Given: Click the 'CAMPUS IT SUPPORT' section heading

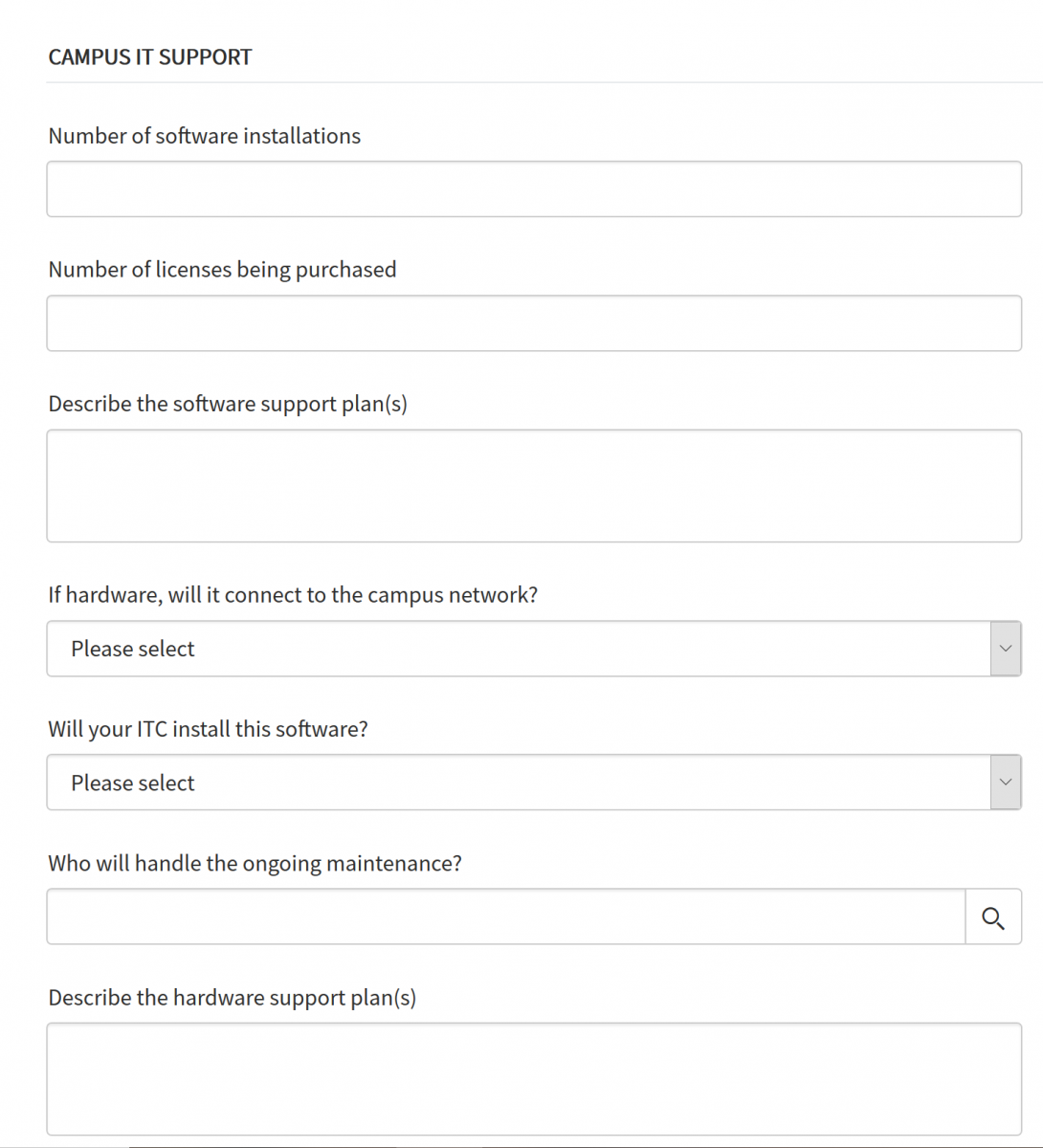Looking at the screenshot, I should (x=150, y=57).
